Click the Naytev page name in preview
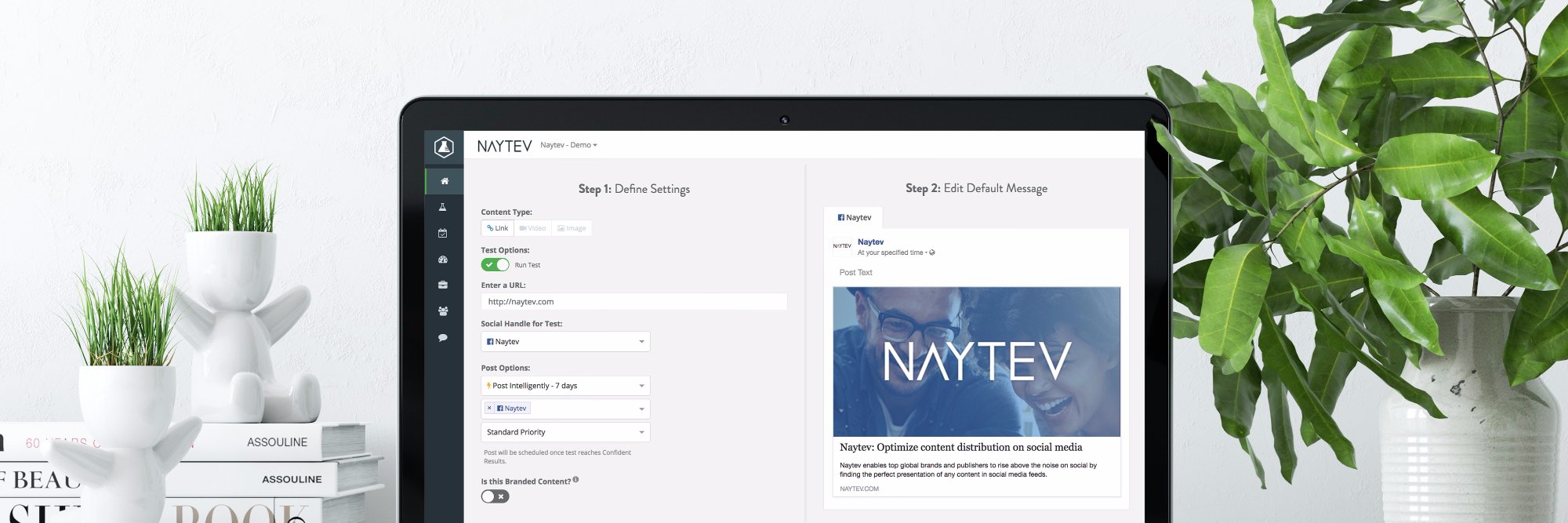The height and width of the screenshot is (523, 1568). pyautogui.click(x=870, y=242)
